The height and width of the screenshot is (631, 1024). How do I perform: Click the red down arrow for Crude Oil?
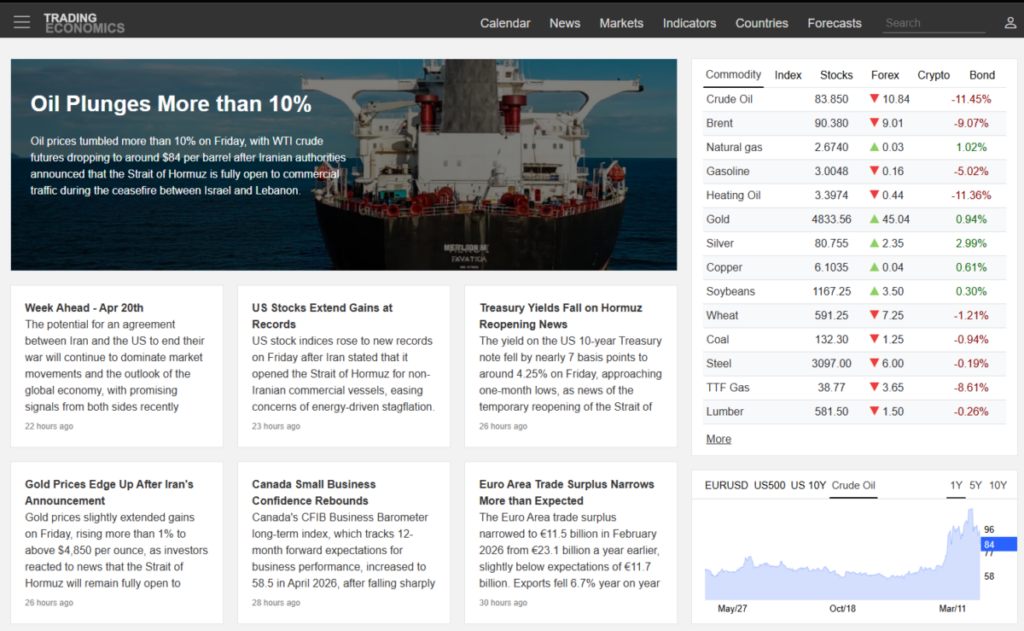pyautogui.click(x=874, y=99)
